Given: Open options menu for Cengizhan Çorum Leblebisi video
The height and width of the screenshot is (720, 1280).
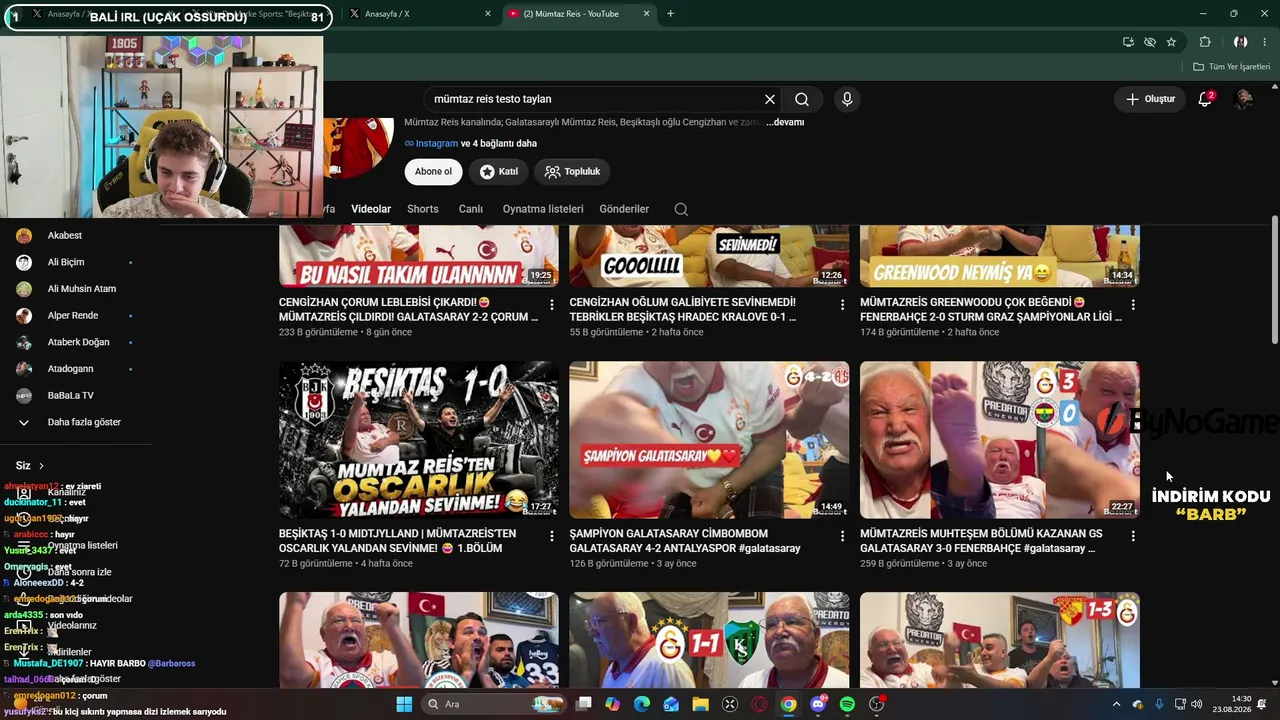Looking at the screenshot, I should (551, 305).
